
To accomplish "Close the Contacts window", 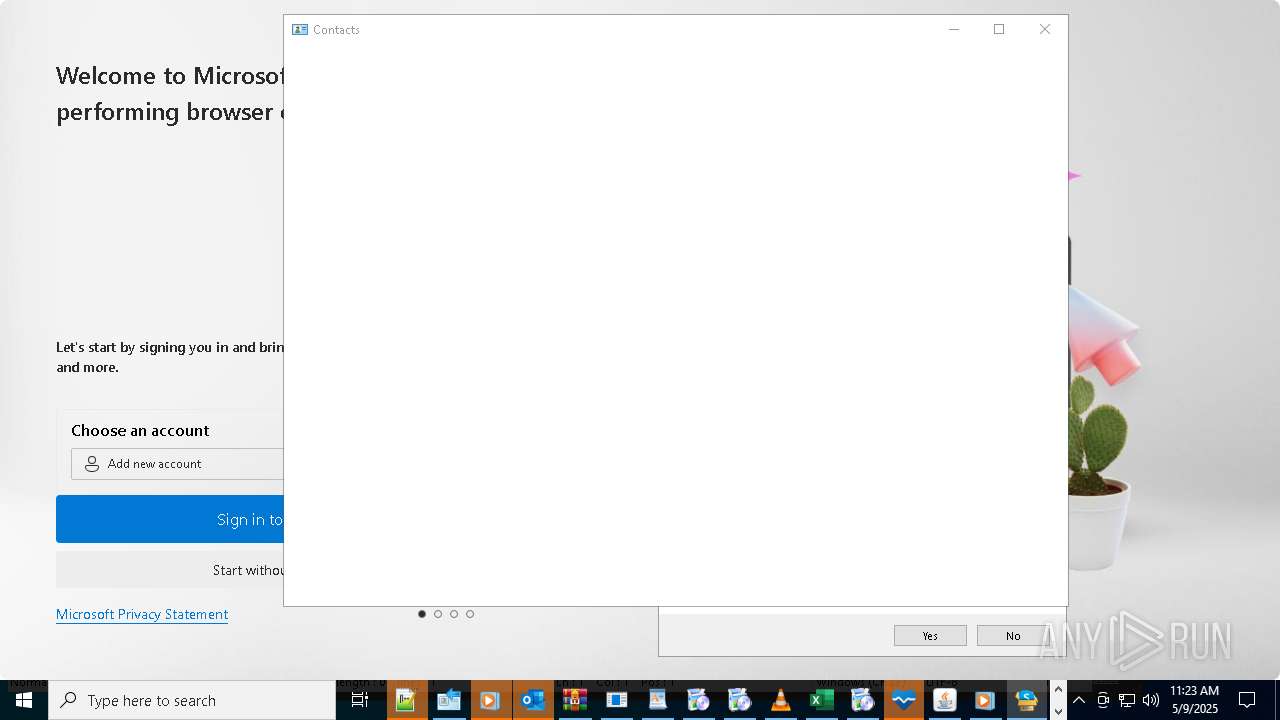I will (x=1045, y=30).
